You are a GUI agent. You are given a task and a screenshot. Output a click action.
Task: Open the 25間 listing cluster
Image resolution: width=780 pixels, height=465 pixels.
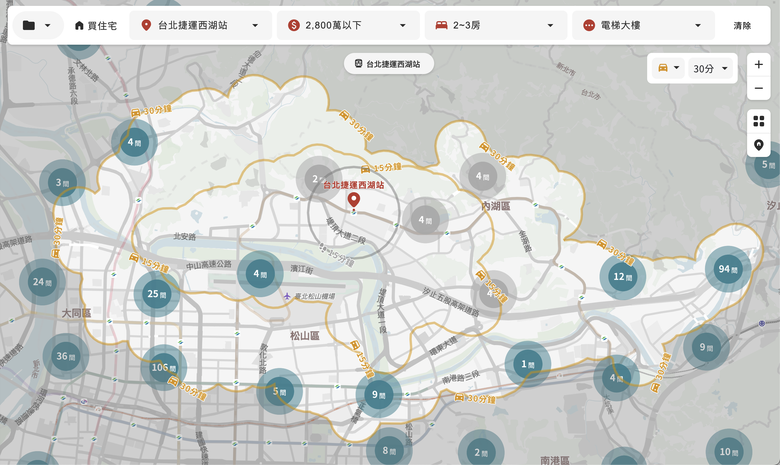(156, 294)
